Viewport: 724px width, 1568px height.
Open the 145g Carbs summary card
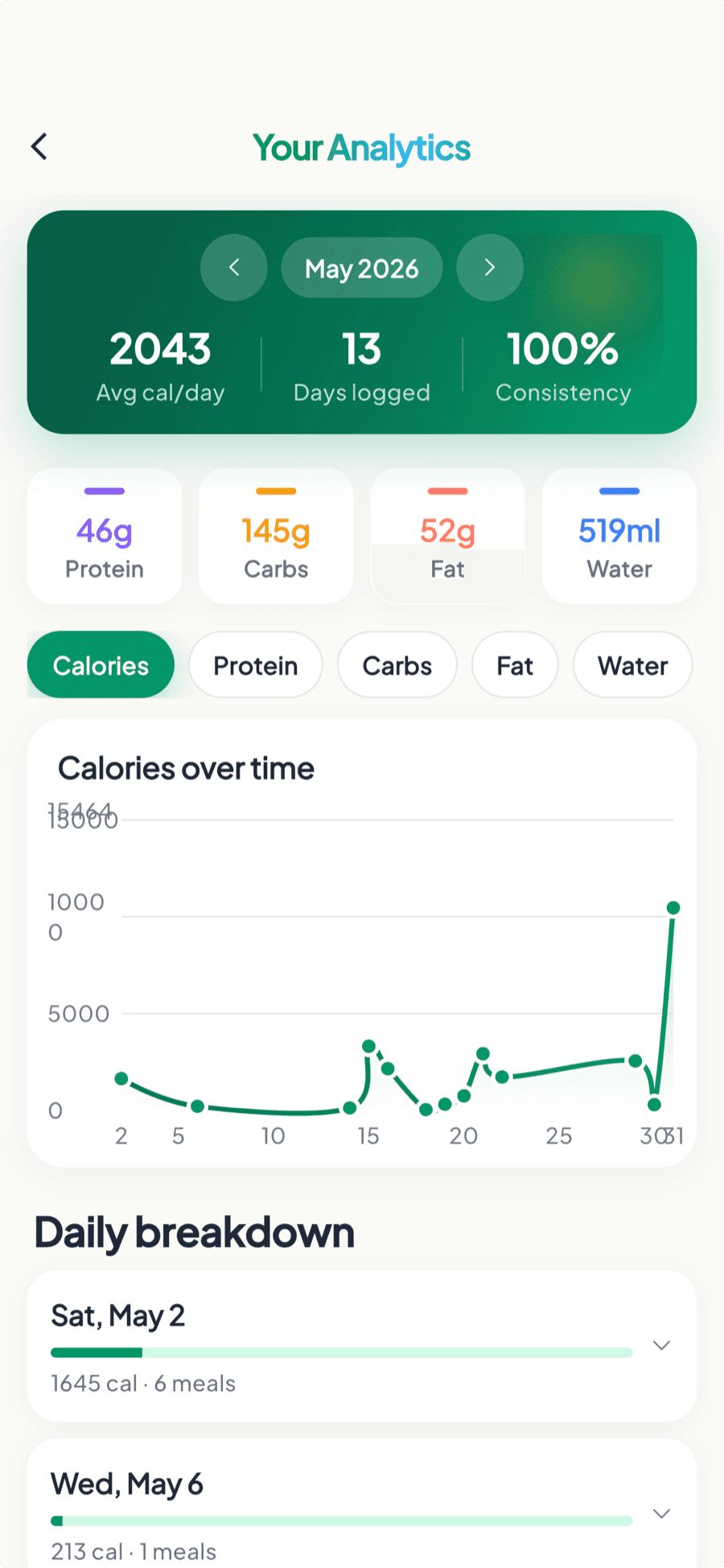(x=276, y=536)
